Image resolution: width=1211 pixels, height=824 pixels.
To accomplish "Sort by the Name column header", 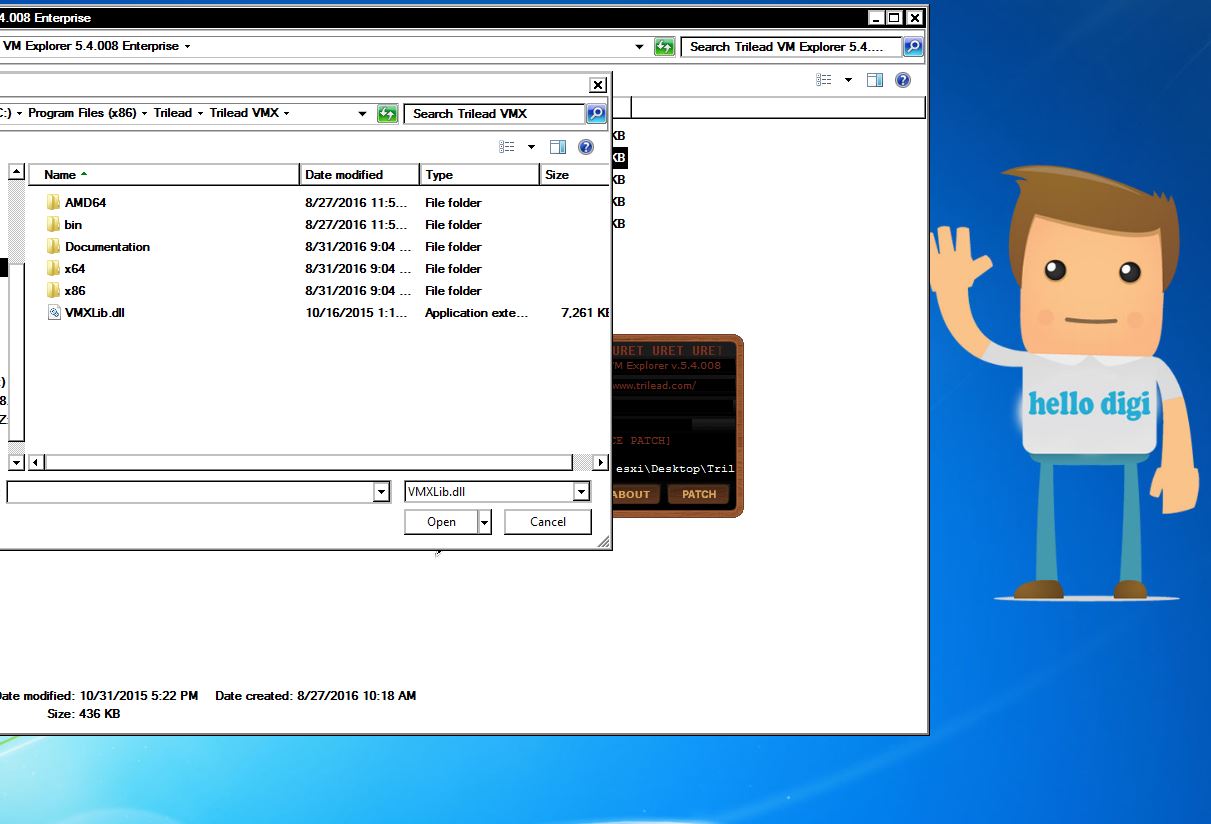I will click(164, 175).
